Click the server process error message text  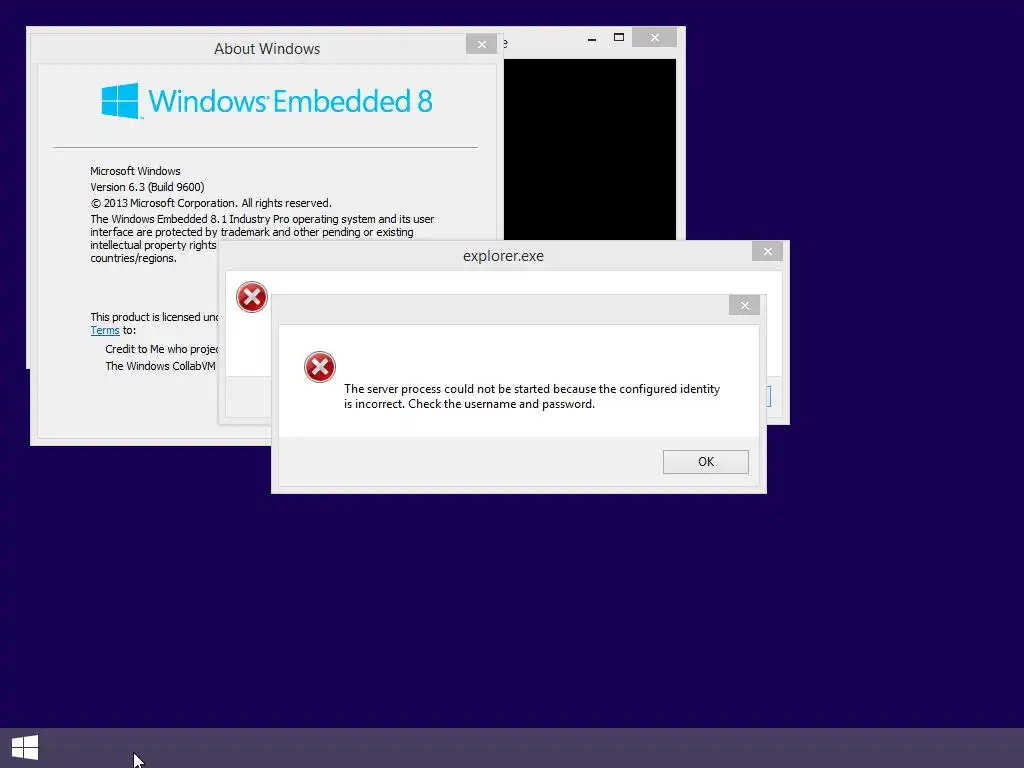click(x=532, y=396)
